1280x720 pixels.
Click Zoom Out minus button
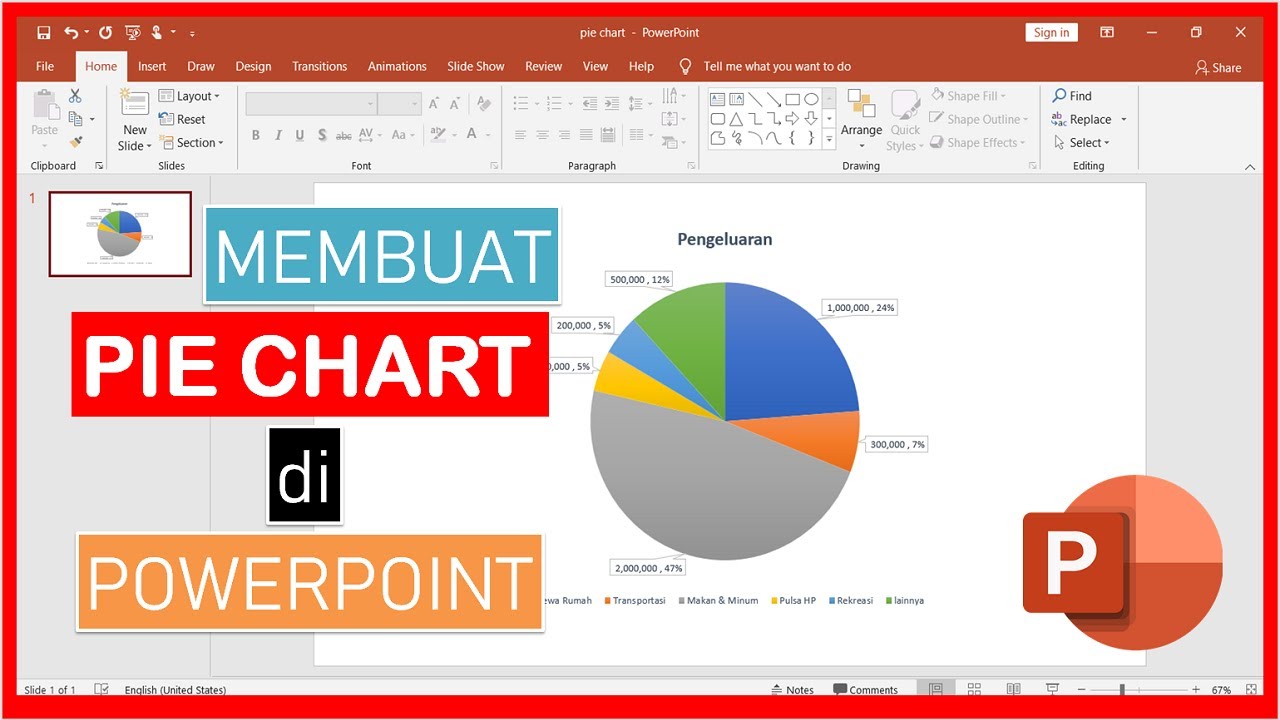pos(1083,690)
